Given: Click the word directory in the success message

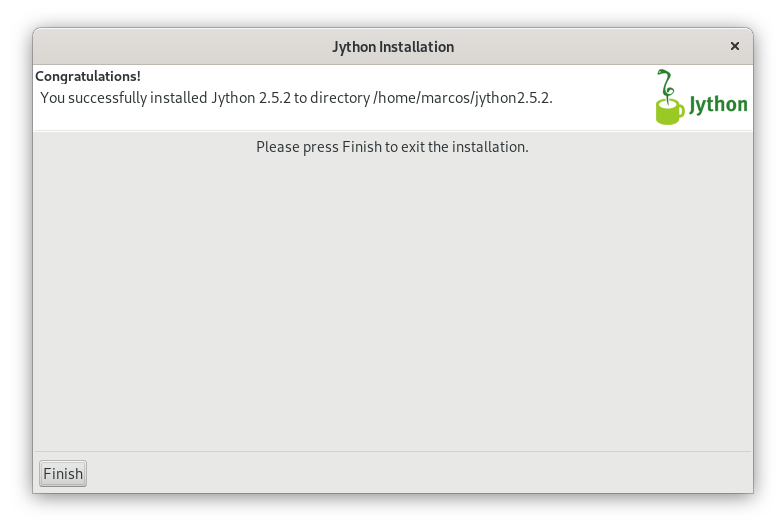Looking at the screenshot, I should (340, 98).
